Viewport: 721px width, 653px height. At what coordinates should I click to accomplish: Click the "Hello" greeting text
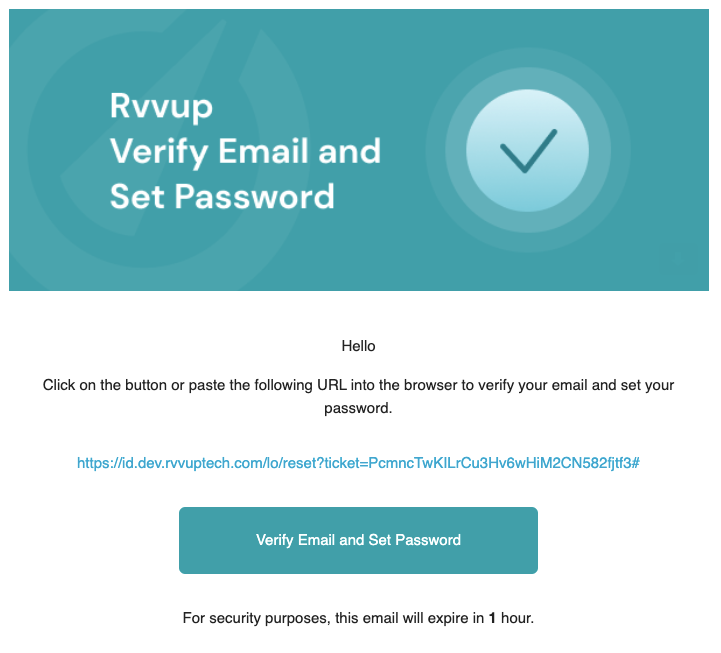(358, 346)
